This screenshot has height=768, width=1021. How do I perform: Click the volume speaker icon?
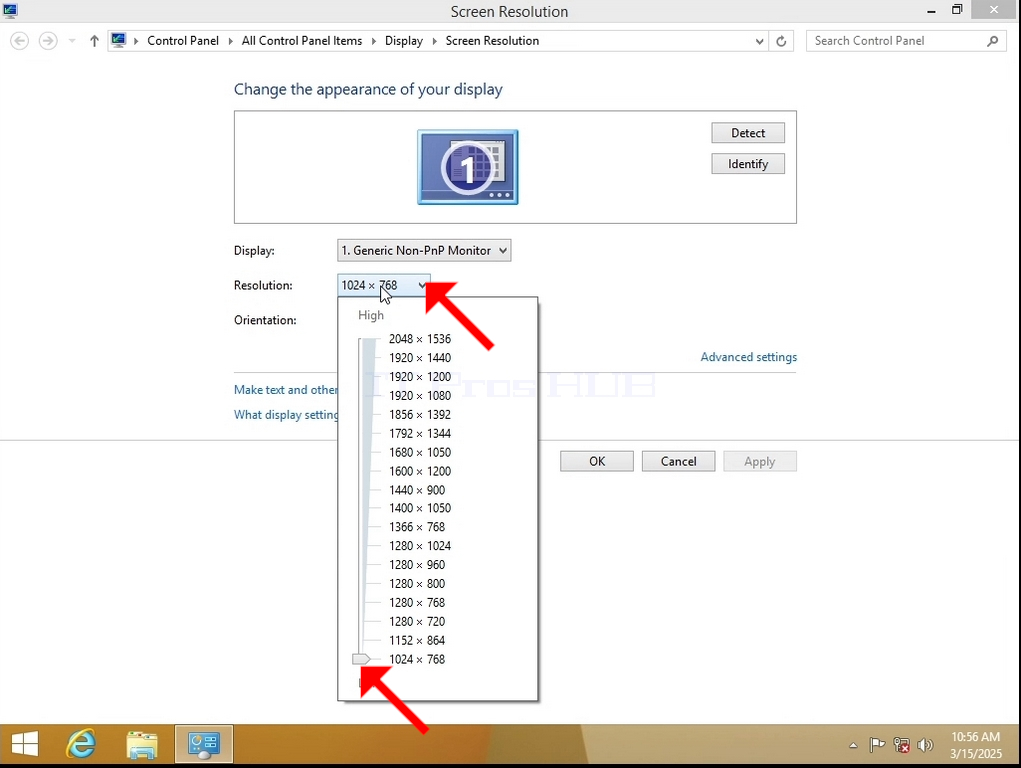(x=925, y=745)
